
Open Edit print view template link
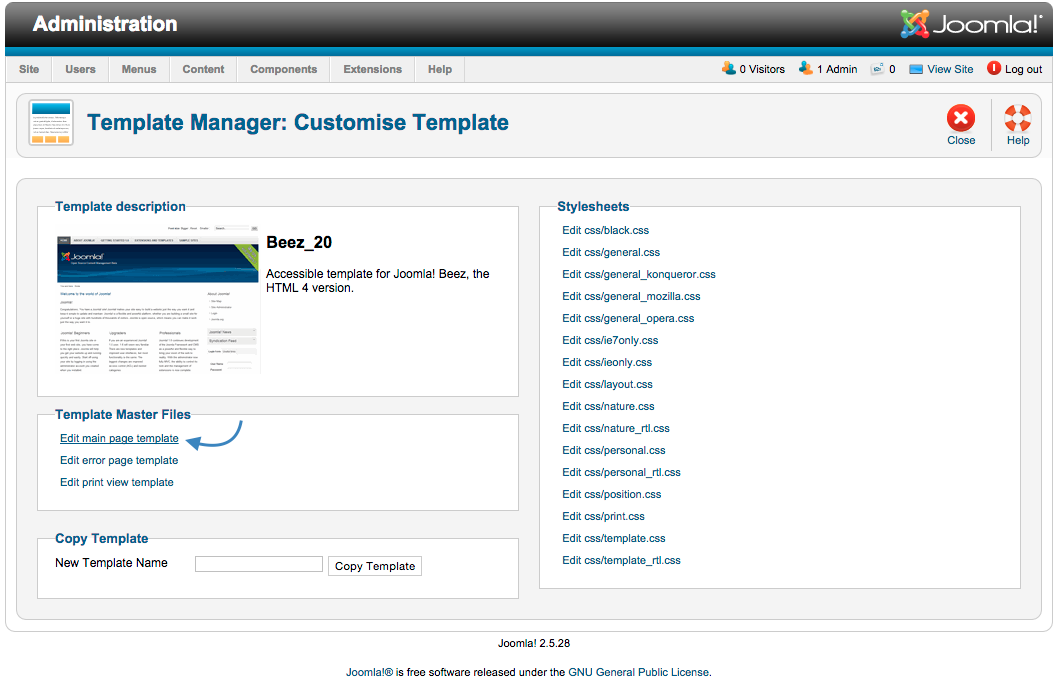tap(117, 482)
